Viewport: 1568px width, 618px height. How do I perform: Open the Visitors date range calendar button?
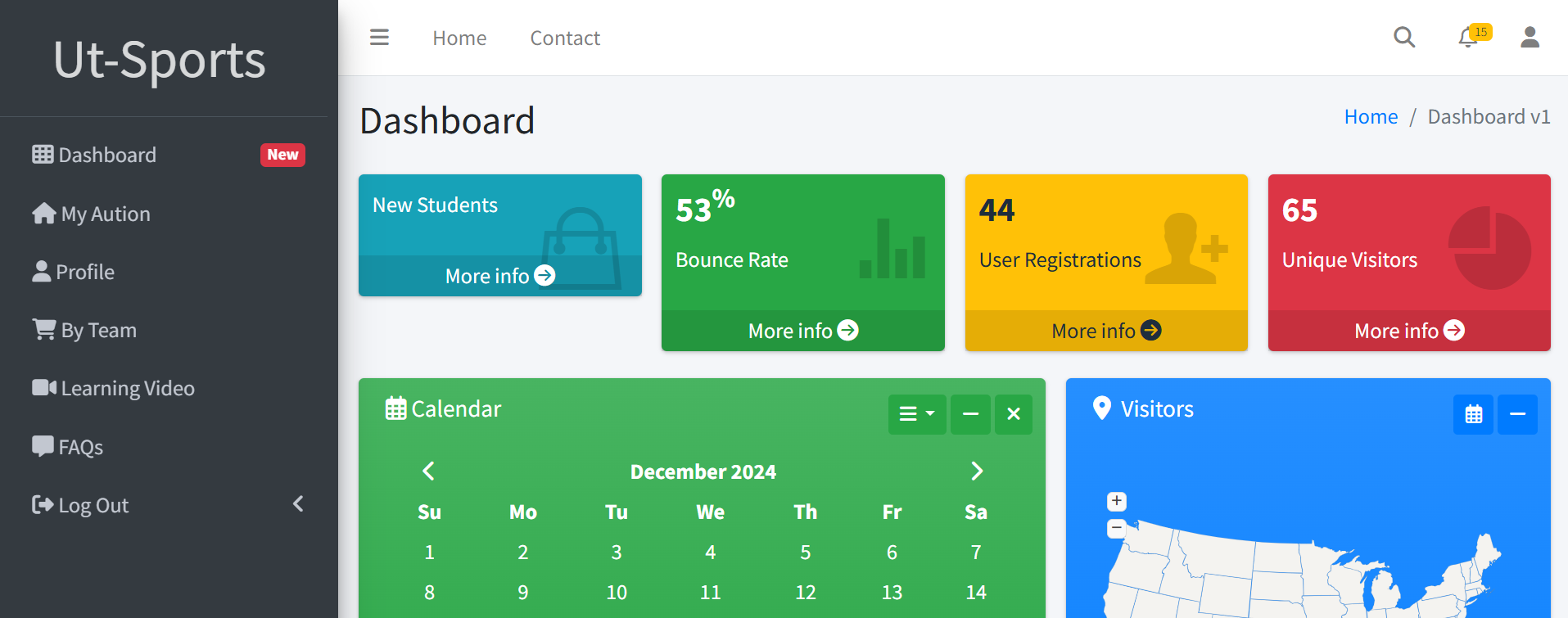coord(1473,414)
